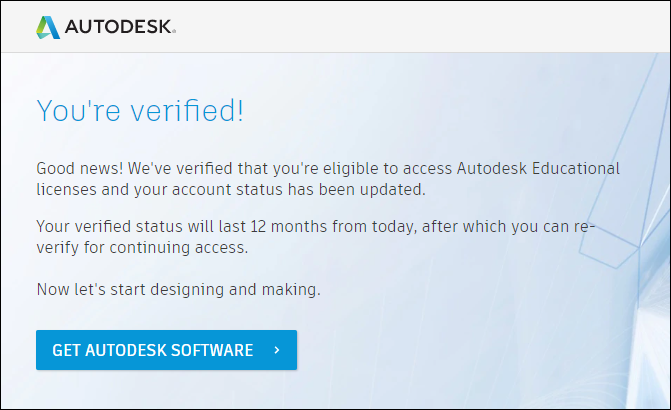
Task: Click the "continuing access" text
Action: (x=194, y=246)
